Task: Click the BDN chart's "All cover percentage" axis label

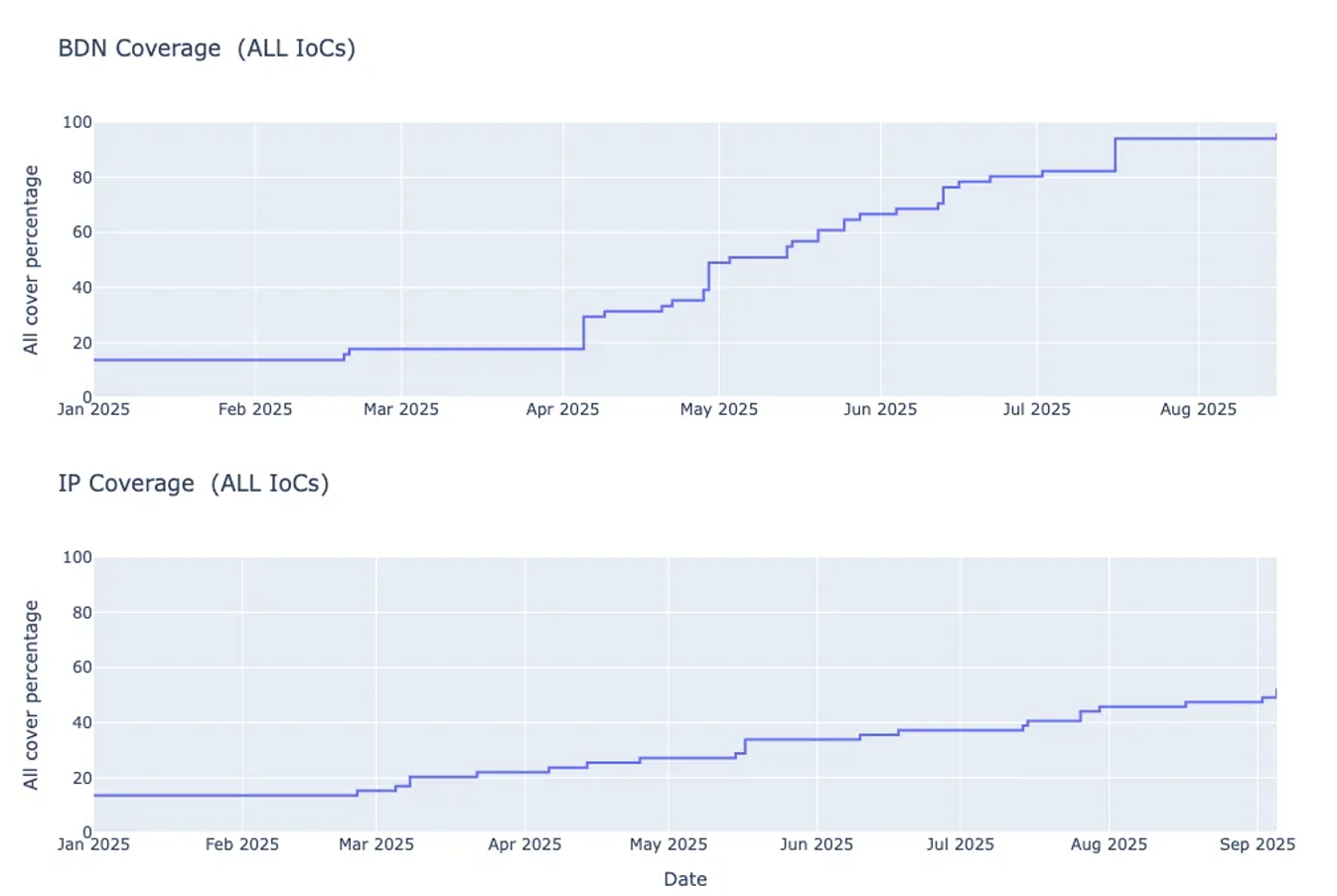Action: point(31,259)
